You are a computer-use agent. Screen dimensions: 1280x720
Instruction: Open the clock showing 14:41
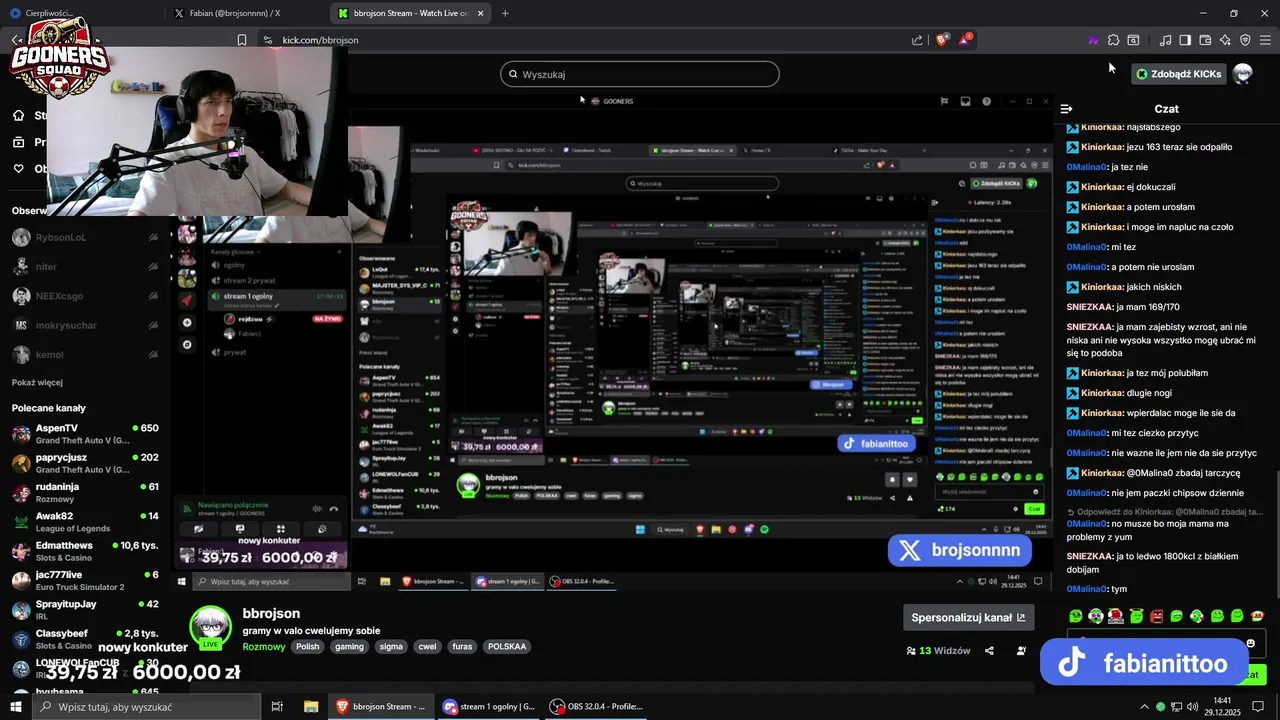pyautogui.click(x=1222, y=707)
